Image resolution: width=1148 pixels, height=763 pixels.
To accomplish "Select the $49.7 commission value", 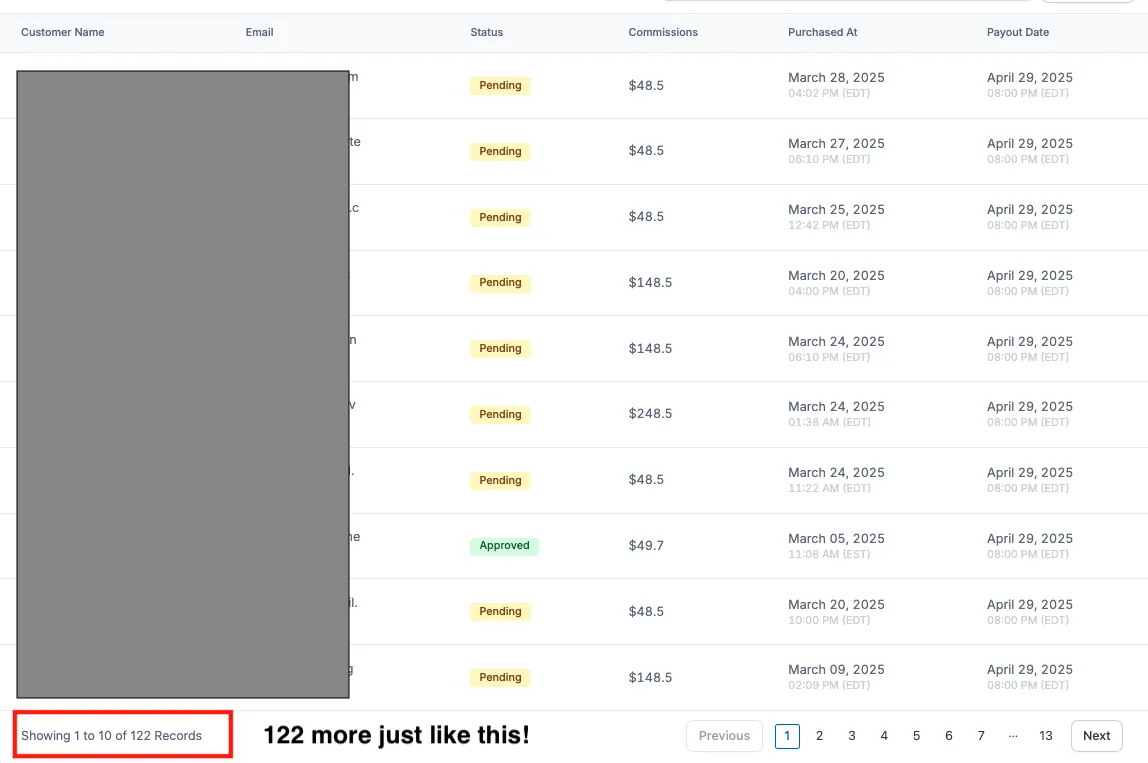I will click(646, 546).
